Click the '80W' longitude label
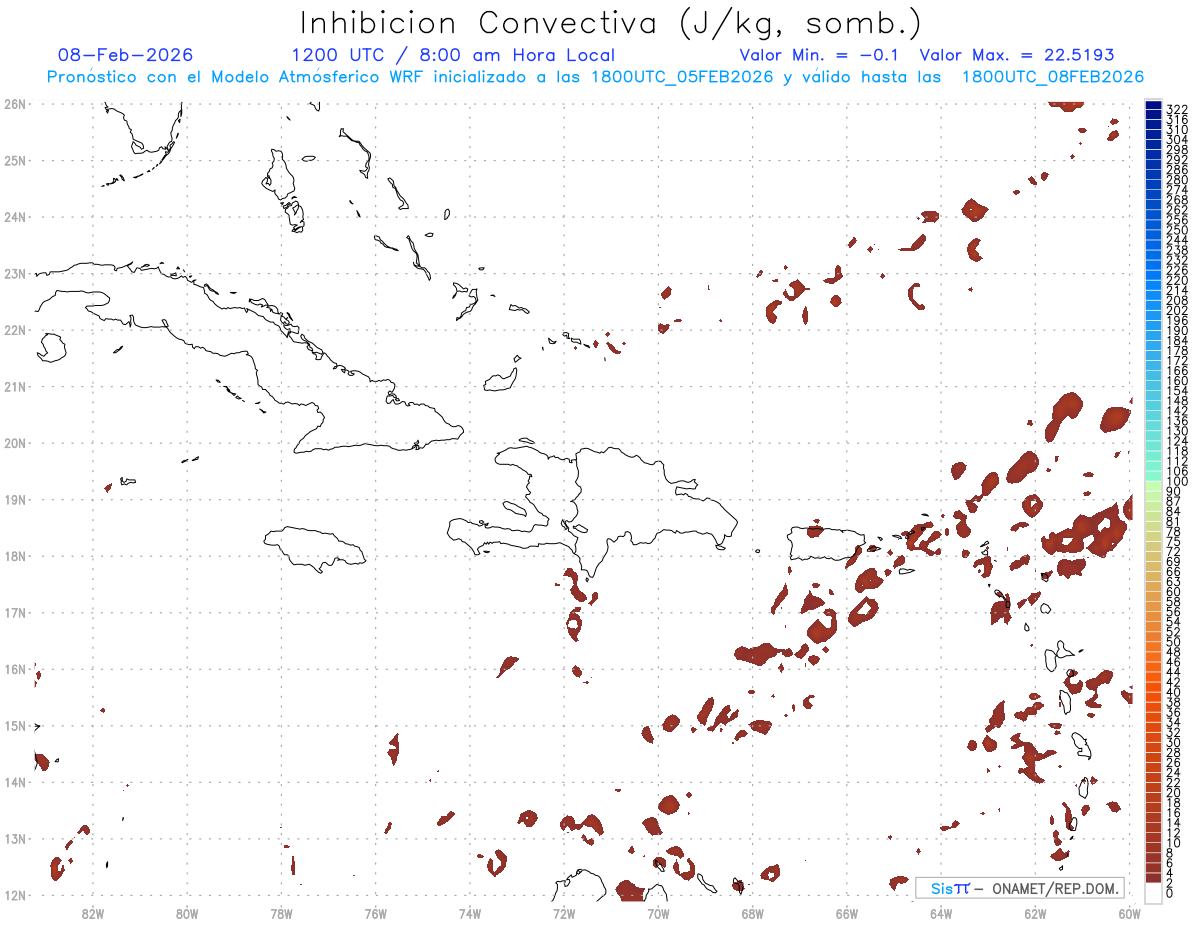The width and height of the screenshot is (1200, 927). tap(187, 912)
